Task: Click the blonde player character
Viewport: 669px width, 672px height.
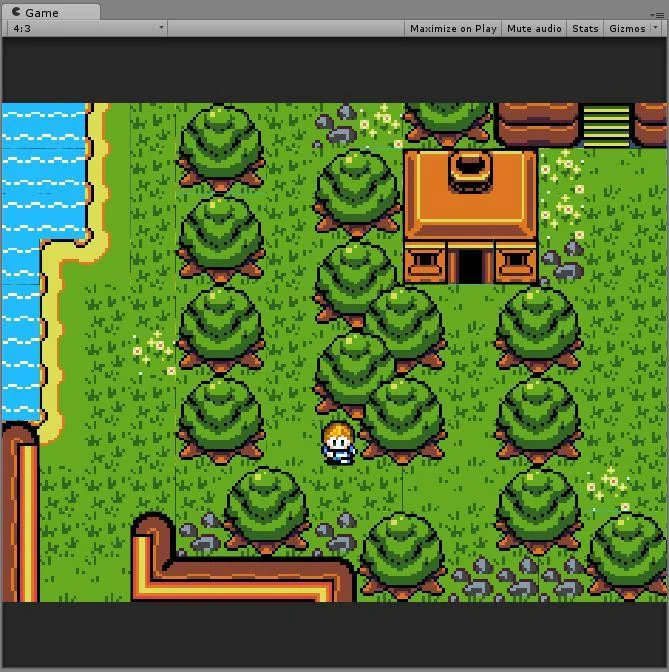Action: (x=339, y=443)
